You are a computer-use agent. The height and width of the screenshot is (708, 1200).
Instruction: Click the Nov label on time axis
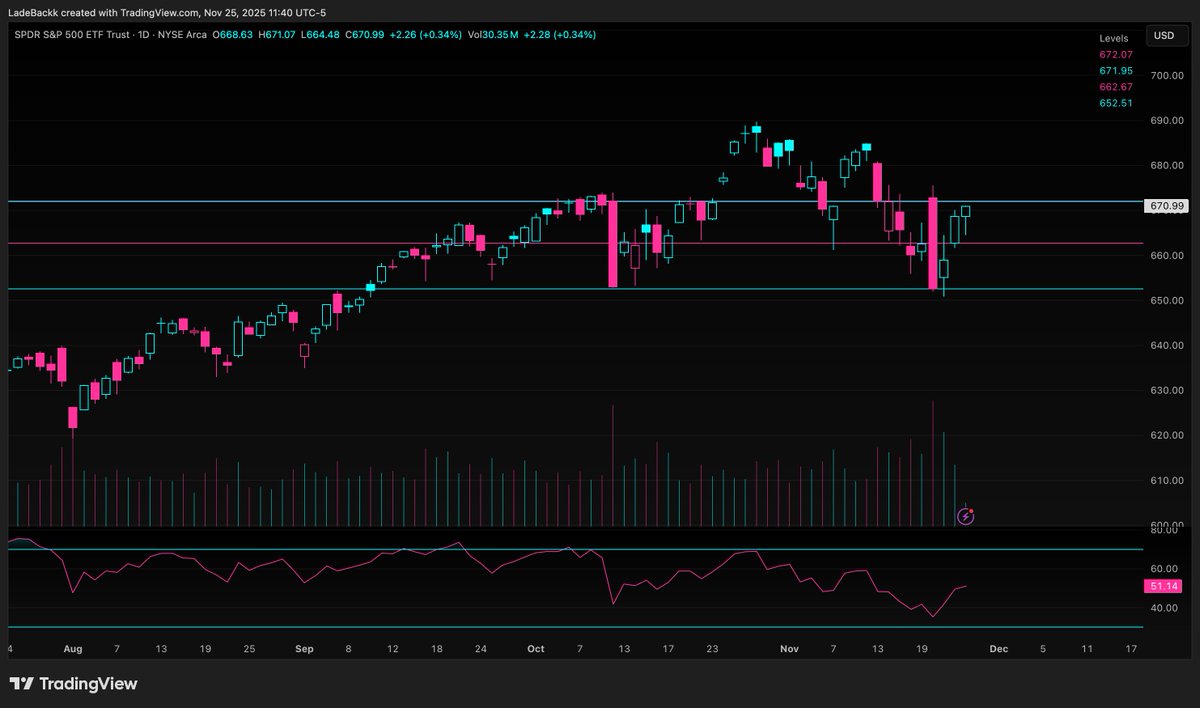[789, 649]
